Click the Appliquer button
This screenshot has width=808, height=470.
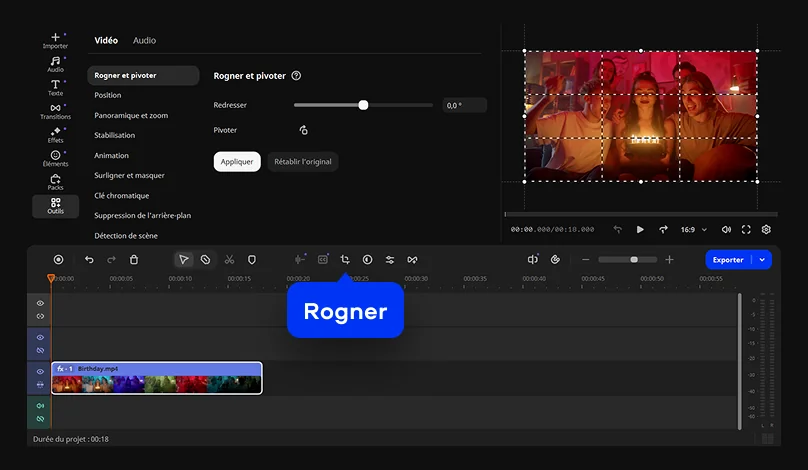click(237, 161)
